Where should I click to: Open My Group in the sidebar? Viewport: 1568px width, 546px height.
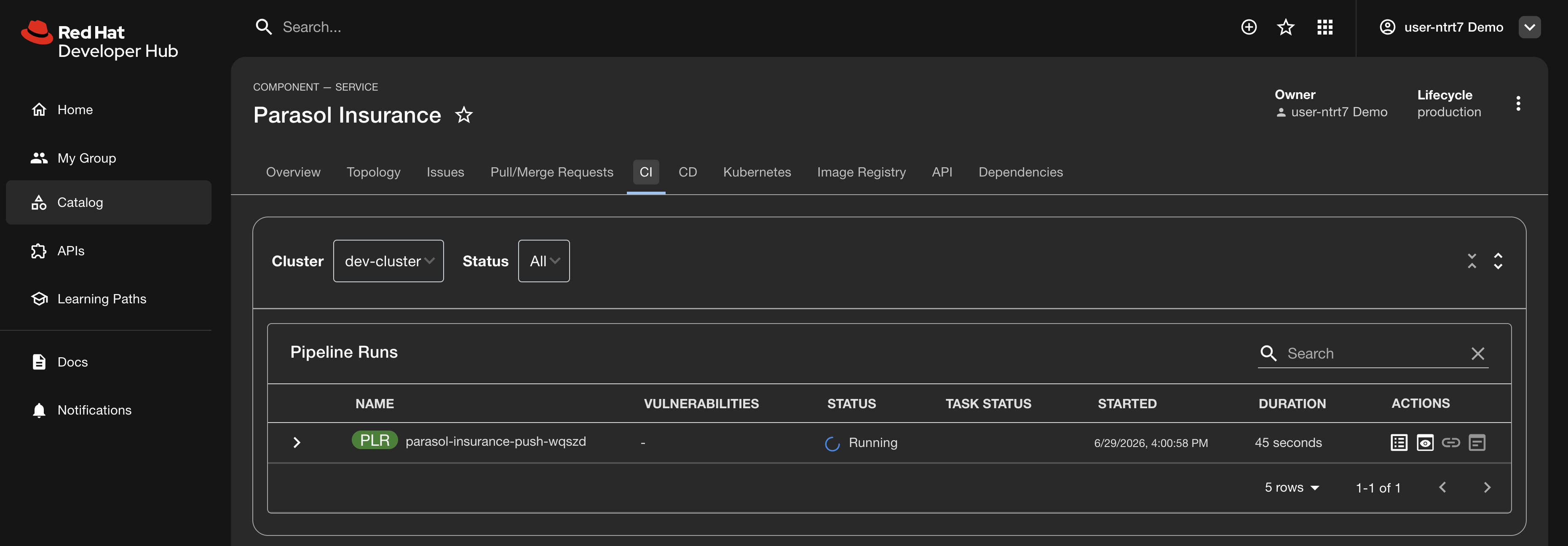tap(108, 158)
